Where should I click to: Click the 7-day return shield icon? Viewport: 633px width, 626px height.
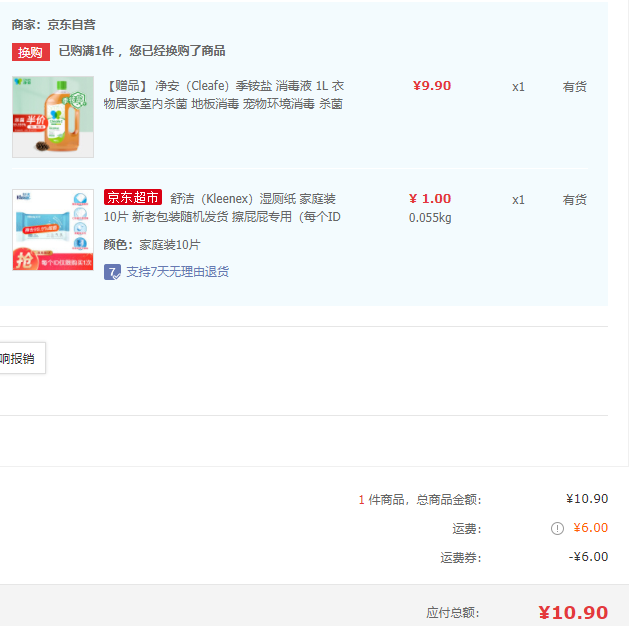[x=112, y=272]
